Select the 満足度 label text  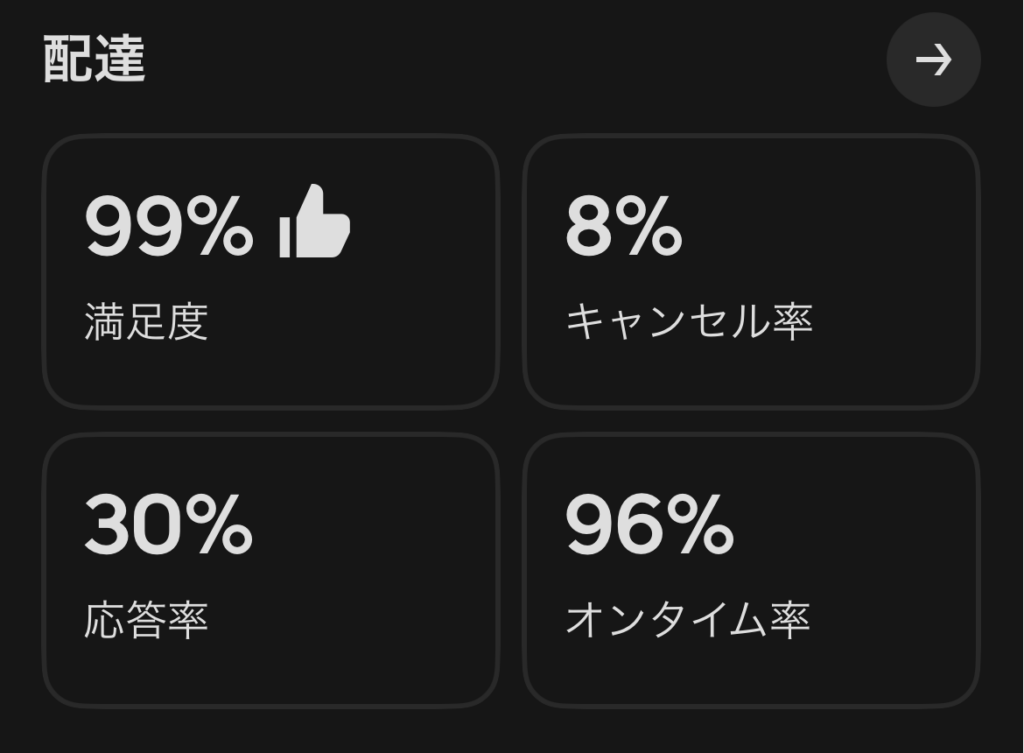point(146,322)
